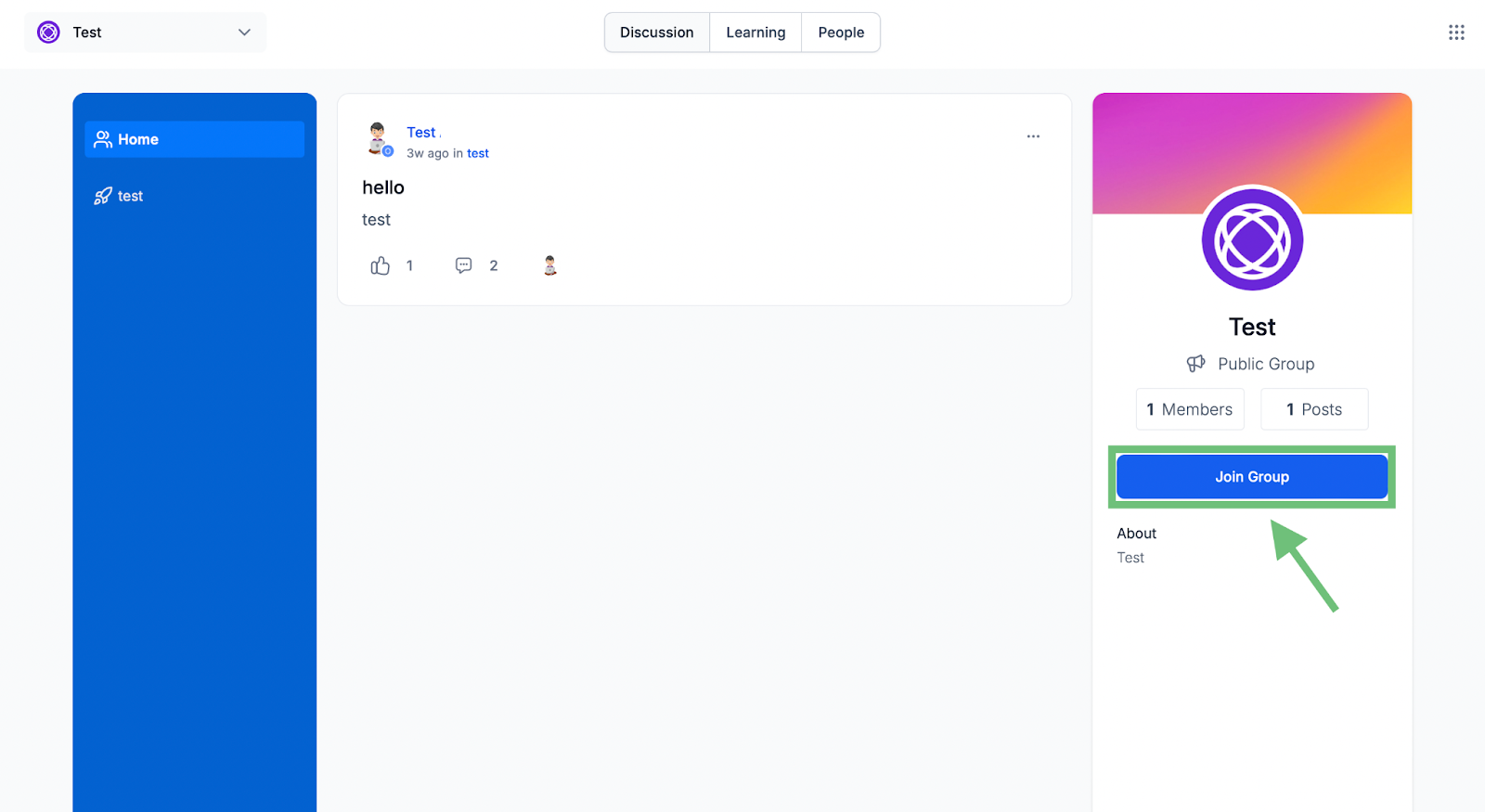Click the post author avatar
The image size is (1485, 812).
coord(378,139)
